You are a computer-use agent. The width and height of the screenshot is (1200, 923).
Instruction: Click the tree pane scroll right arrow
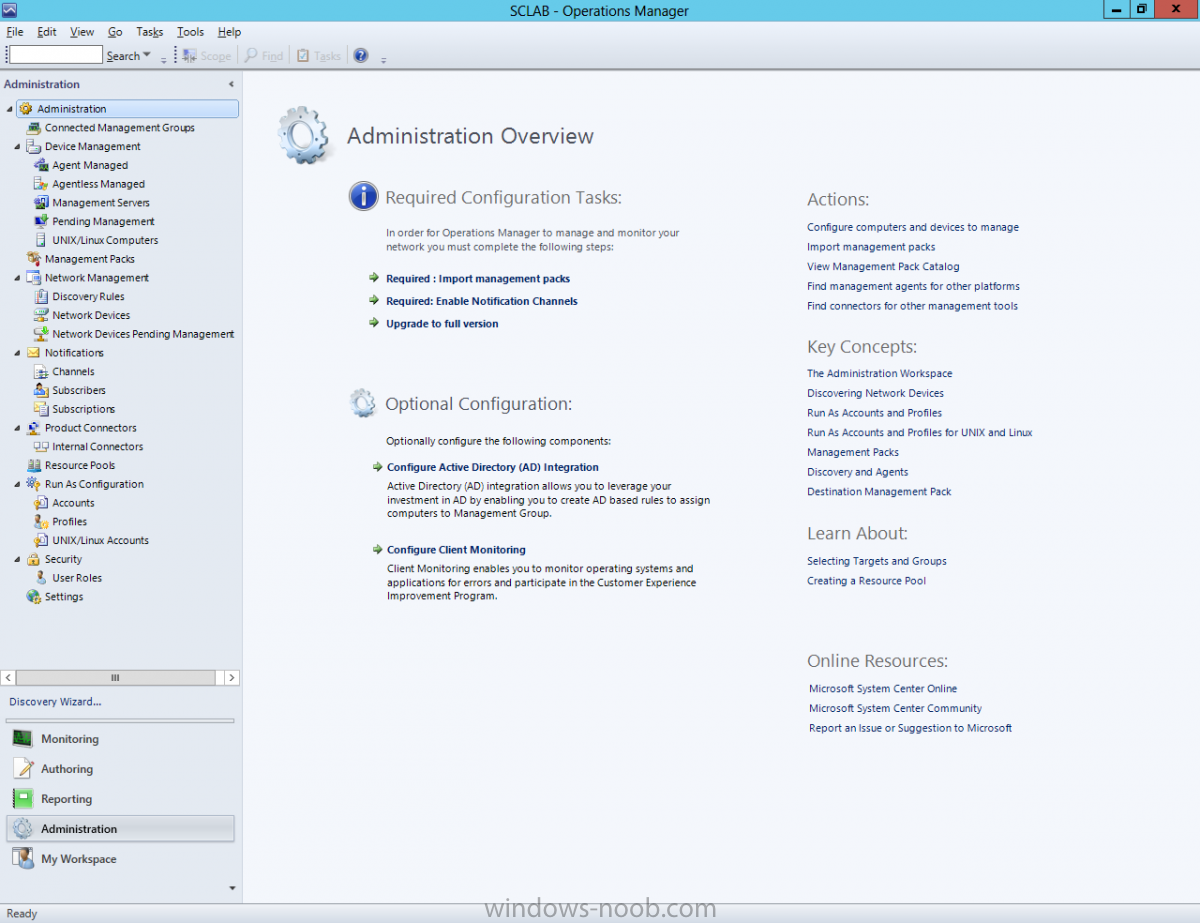[x=232, y=678]
